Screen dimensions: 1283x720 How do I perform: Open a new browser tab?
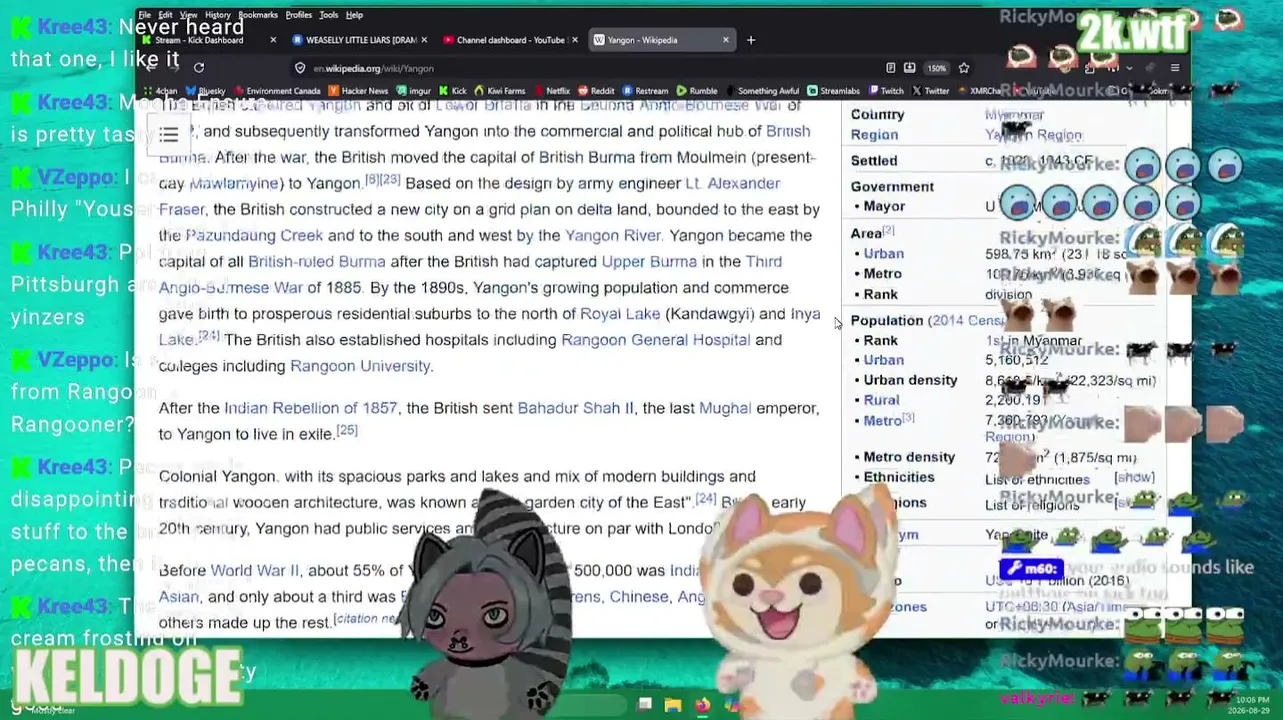tap(751, 40)
